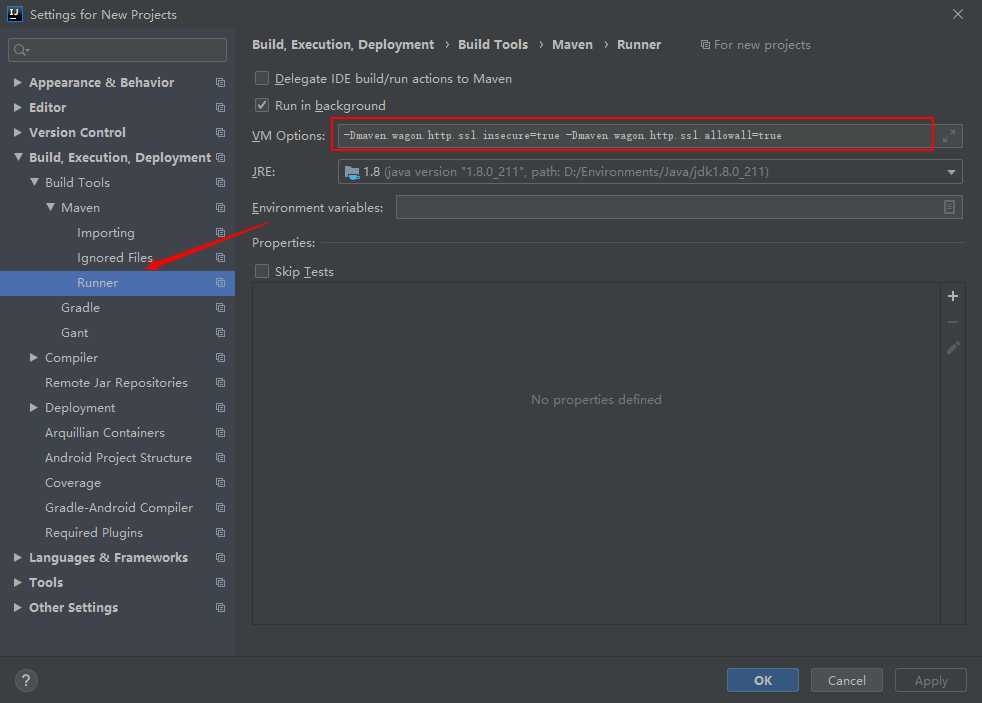The width and height of the screenshot is (982, 703).
Task: Click the Cancel button
Action: [846, 680]
